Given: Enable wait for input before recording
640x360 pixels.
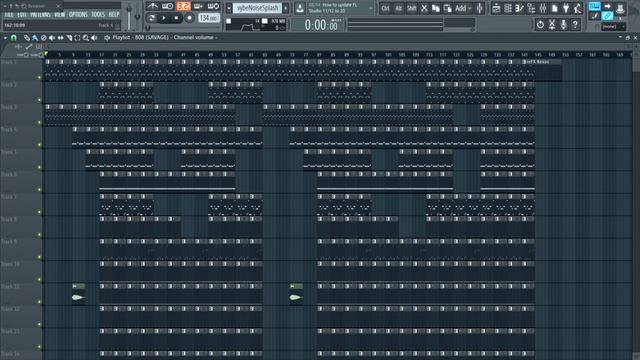Looking at the screenshot, I should (167, 7).
